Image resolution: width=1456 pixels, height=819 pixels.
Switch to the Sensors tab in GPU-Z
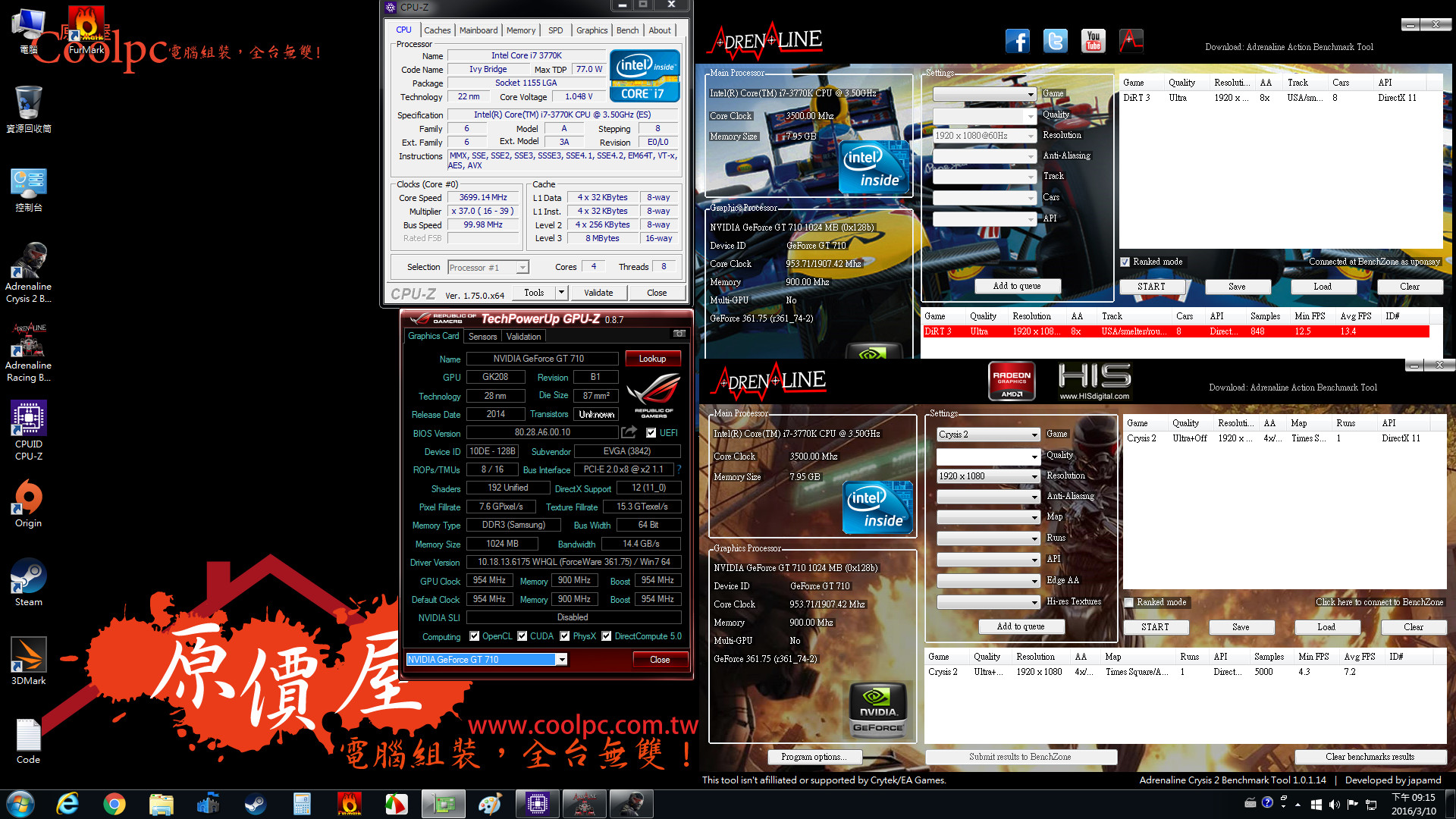[x=482, y=337]
